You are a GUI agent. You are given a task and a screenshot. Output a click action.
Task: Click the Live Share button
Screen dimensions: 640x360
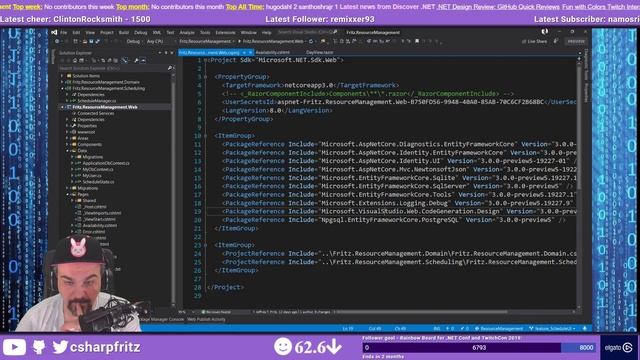point(535,41)
